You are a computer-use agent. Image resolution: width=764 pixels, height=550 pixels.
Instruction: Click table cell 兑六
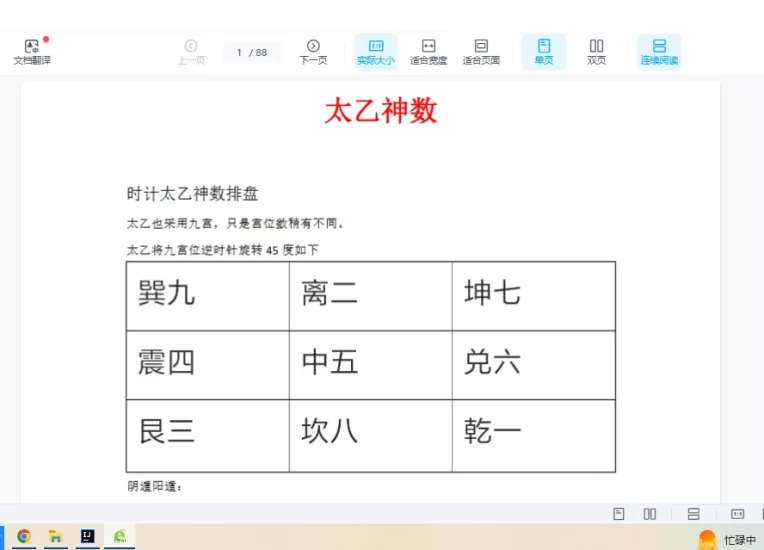[534, 365]
